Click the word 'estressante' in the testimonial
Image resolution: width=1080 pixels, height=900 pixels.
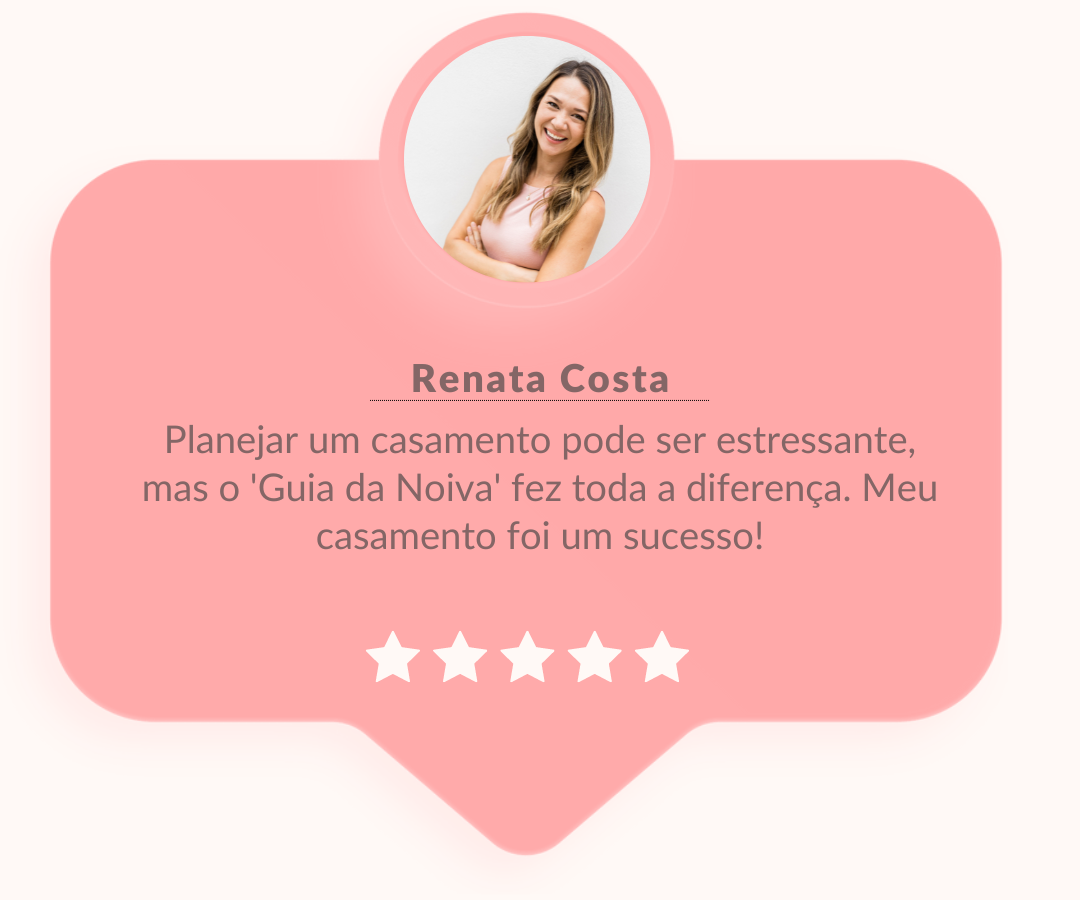(816, 441)
